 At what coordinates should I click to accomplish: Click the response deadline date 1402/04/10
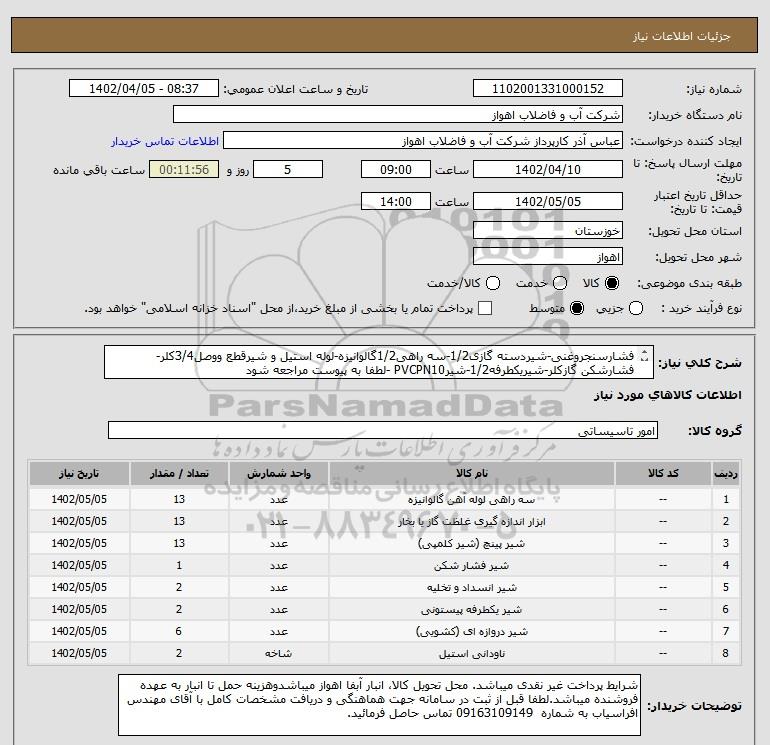[x=548, y=169]
